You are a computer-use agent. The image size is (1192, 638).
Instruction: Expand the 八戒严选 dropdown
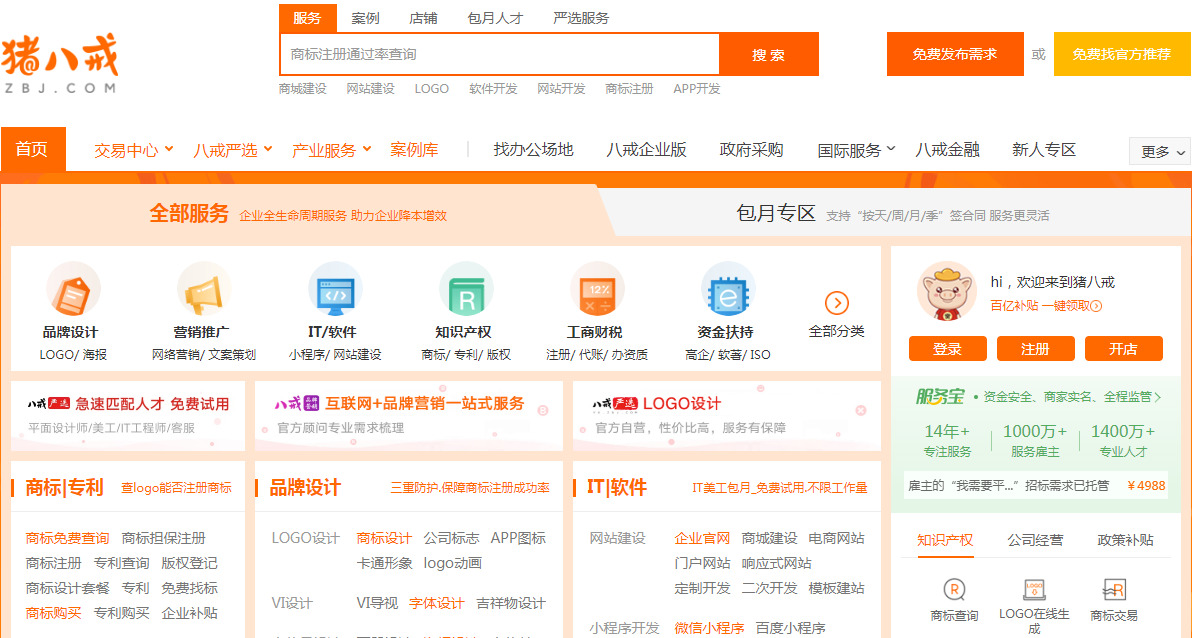233,150
